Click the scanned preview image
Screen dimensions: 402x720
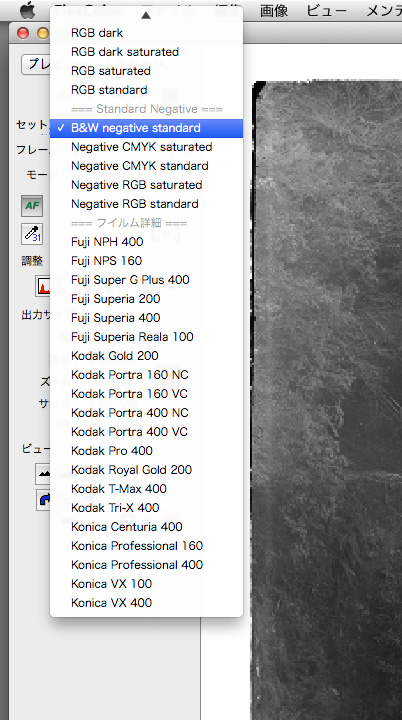coord(328,399)
